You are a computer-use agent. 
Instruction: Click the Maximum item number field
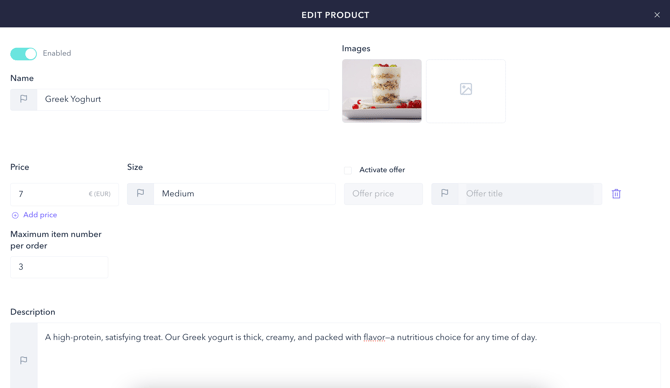[x=59, y=267]
